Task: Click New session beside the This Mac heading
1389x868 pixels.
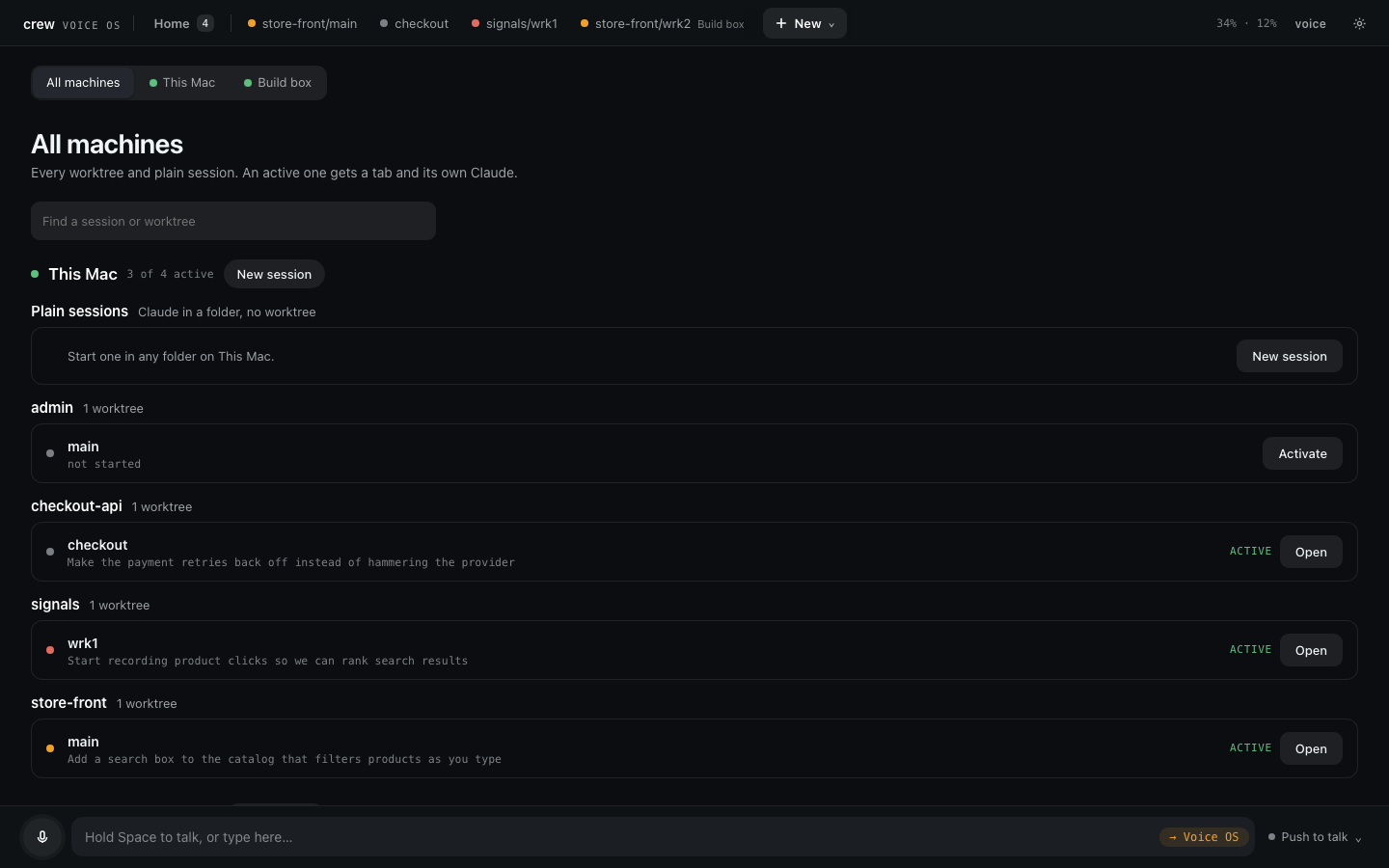Action: click(x=274, y=274)
